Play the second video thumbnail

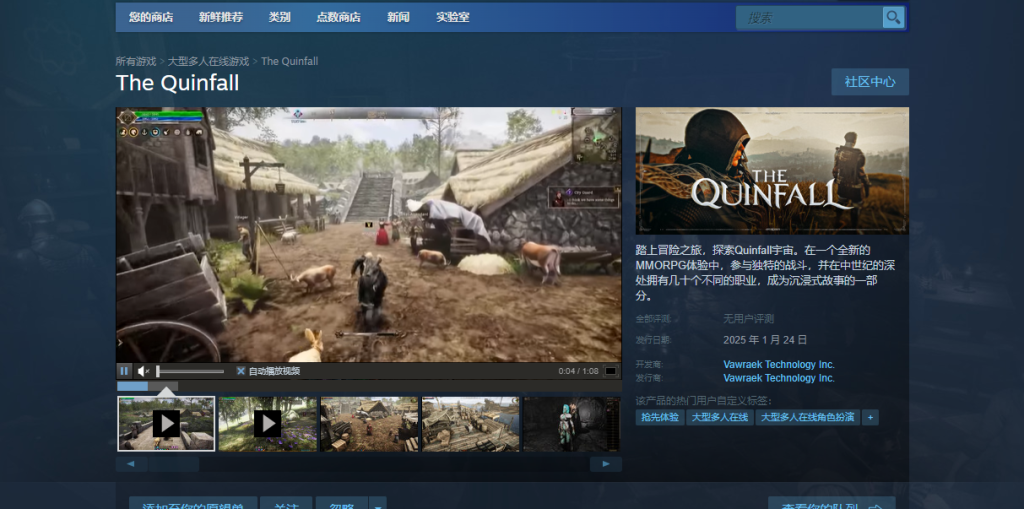point(268,424)
